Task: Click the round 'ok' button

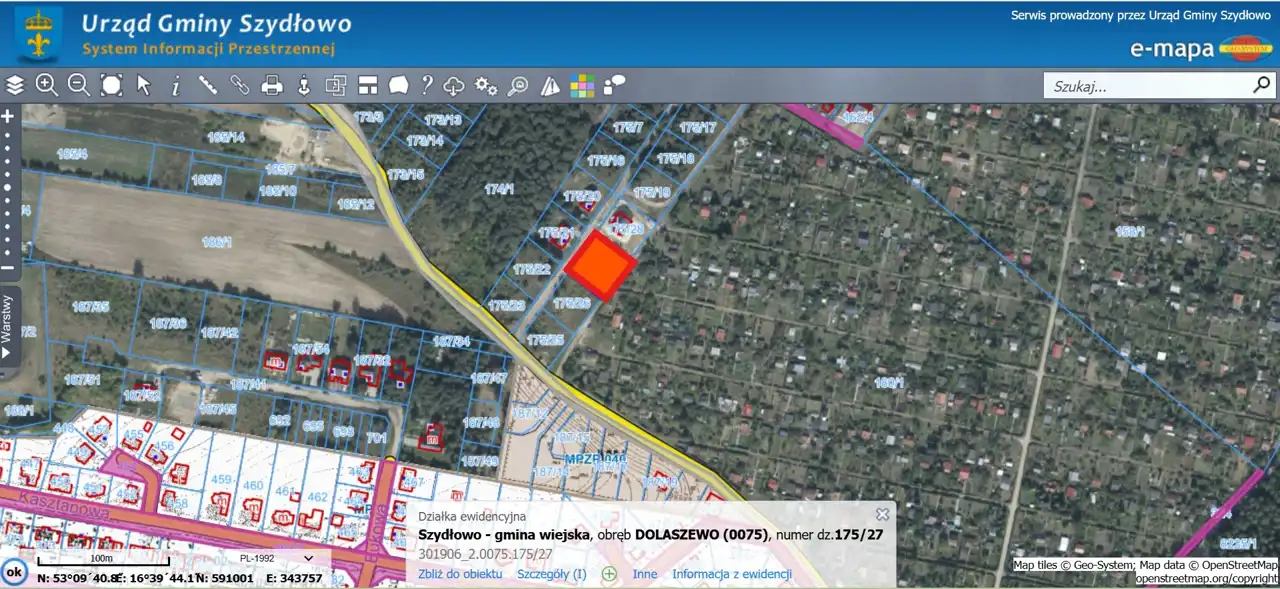Action: pos(14,572)
